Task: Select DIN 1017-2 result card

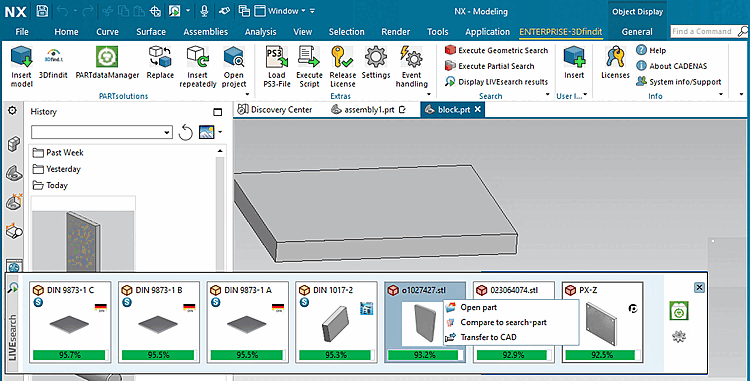Action: pyautogui.click(x=336, y=322)
